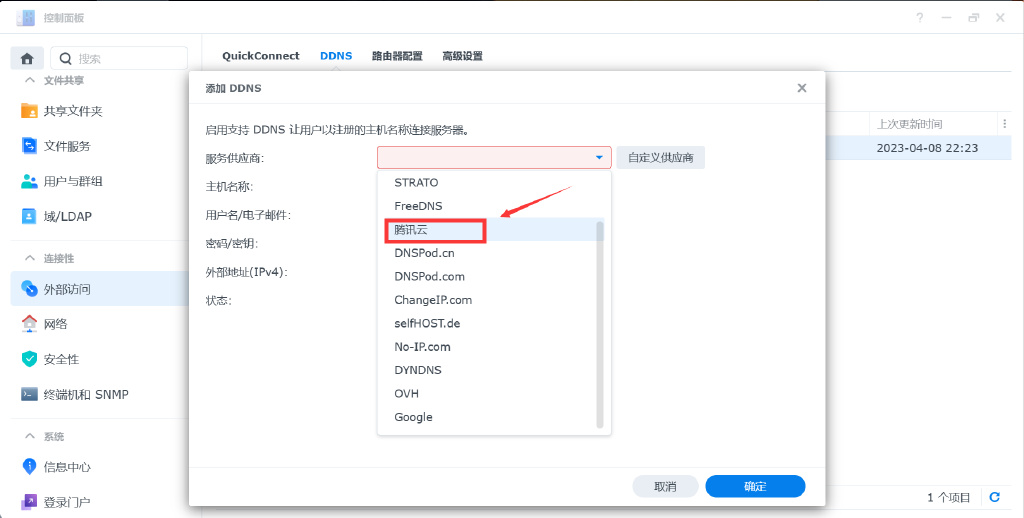Close the 添加 DDNS dialog
The width and height of the screenshot is (1024, 518).
click(802, 88)
